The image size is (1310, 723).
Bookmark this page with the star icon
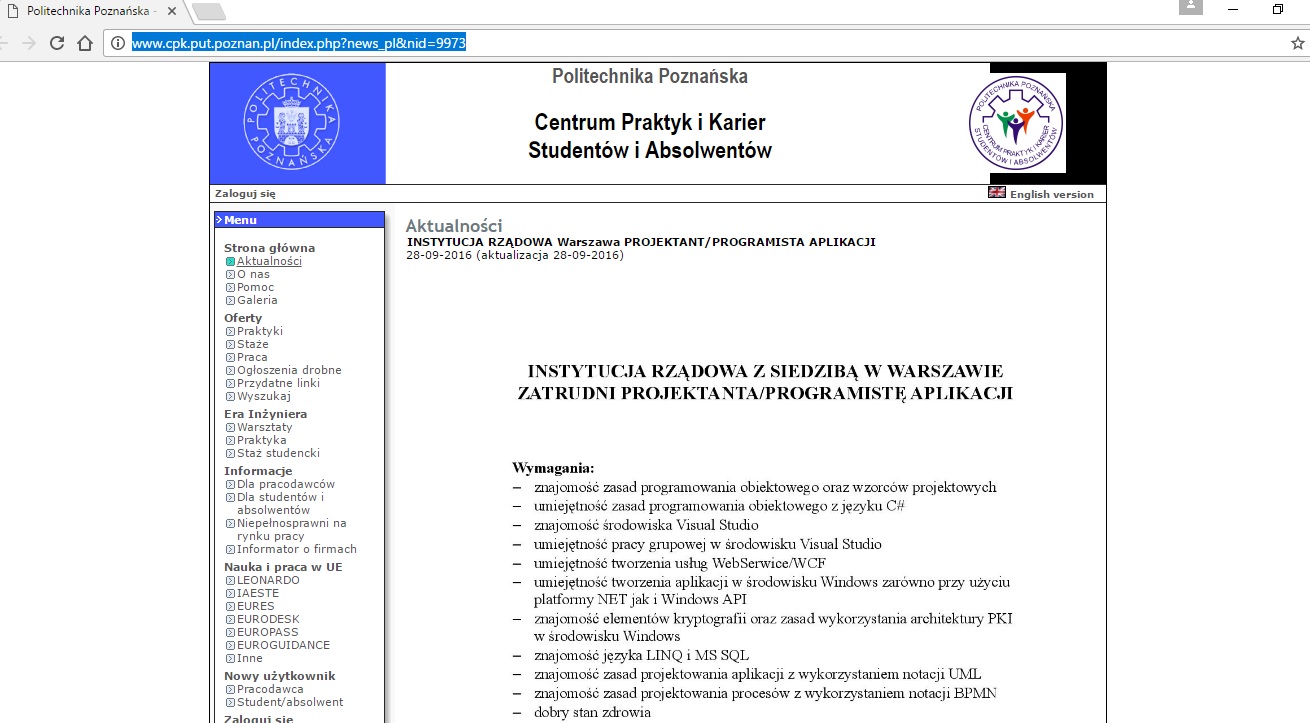[1297, 43]
